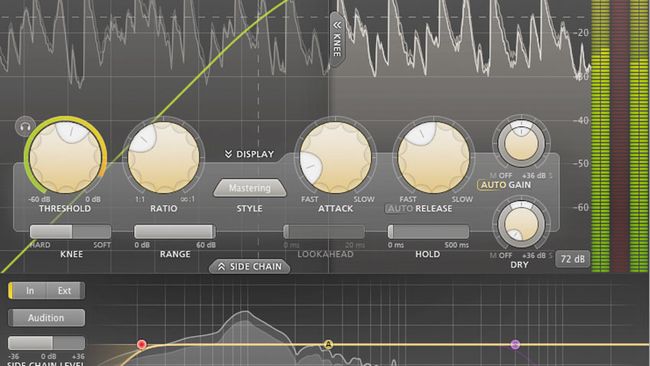Click the THRESHOLD label
This screenshot has width=650, height=366.
pos(65,208)
